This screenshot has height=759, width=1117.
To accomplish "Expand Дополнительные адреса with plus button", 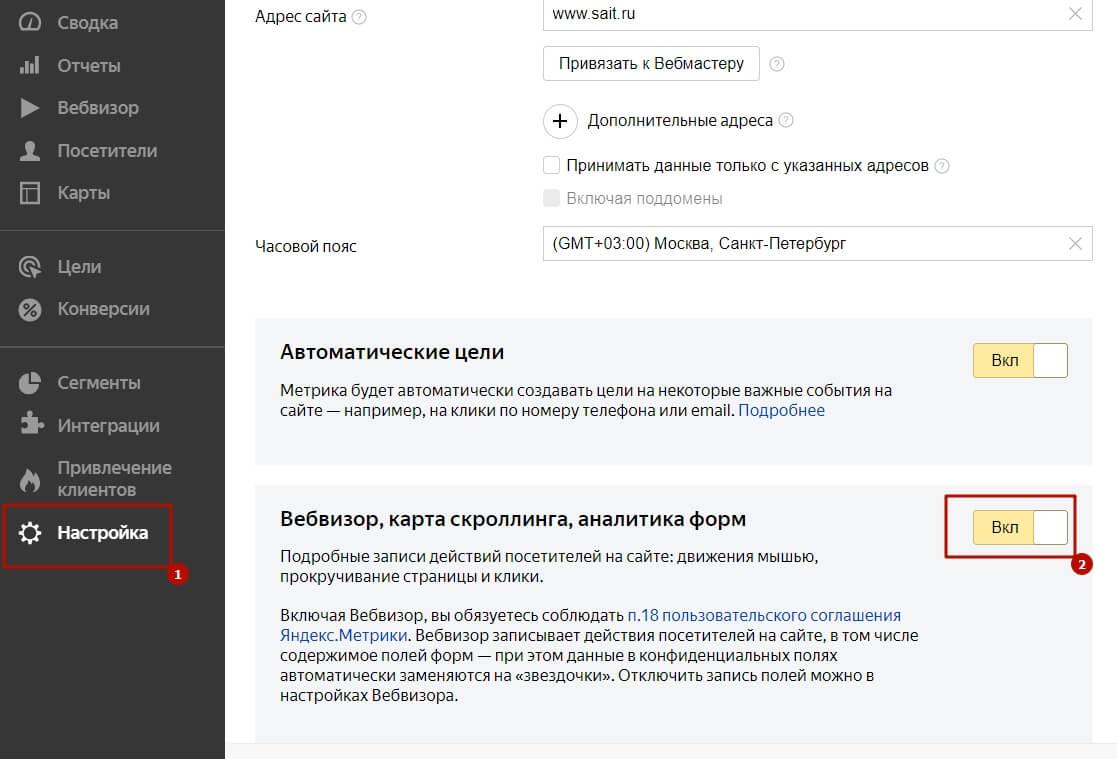I will click(560, 121).
